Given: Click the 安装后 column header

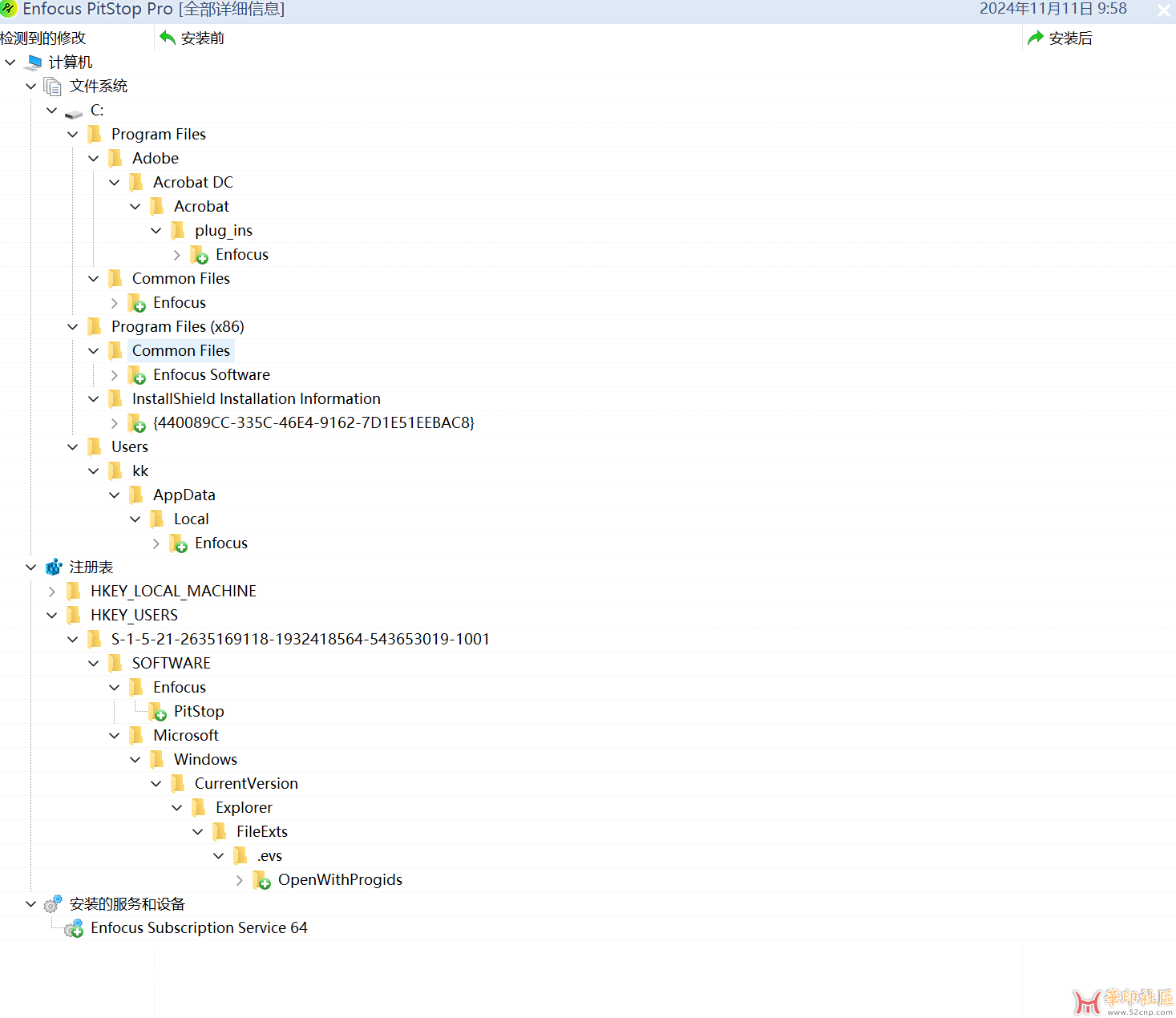Looking at the screenshot, I should 1099,38.
